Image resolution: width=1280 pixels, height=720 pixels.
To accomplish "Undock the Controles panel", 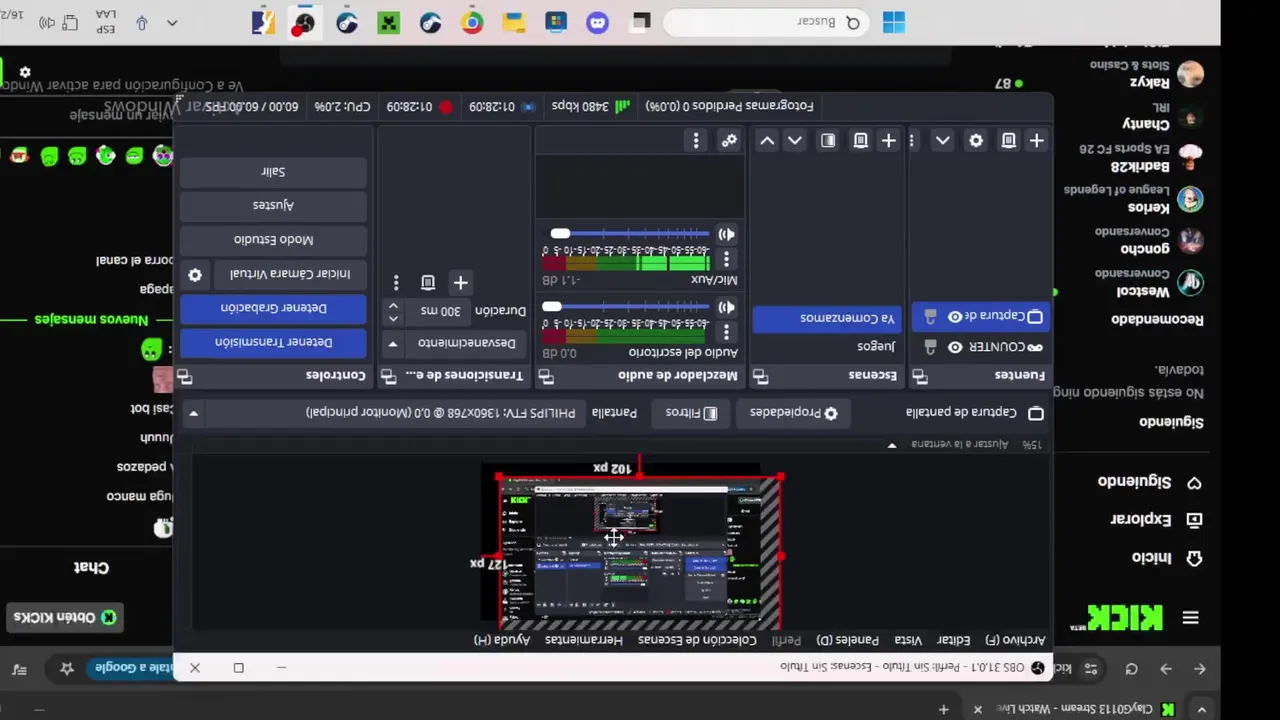I will point(184,377).
